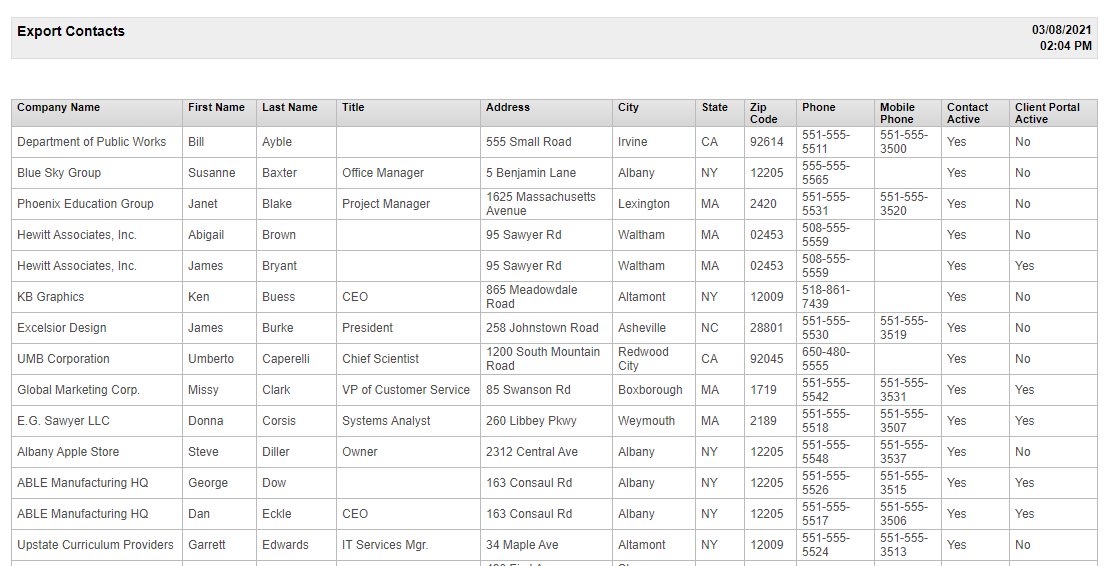1109x566 pixels.
Task: Click city Redwood City
Action: tap(643, 359)
